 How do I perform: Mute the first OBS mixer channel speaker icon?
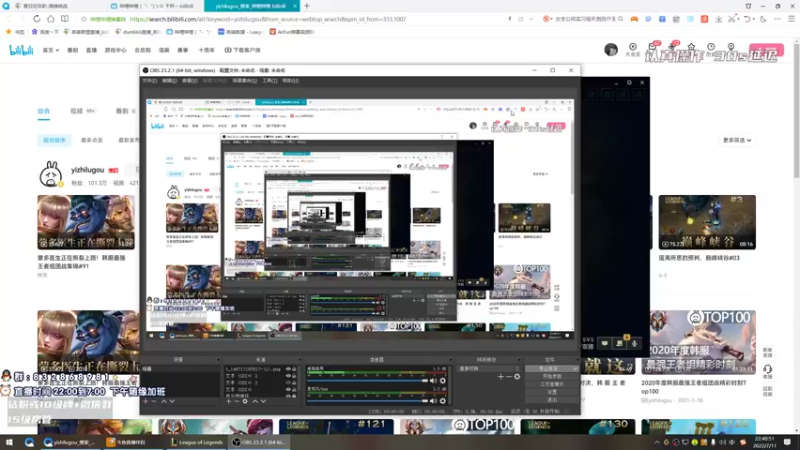click(434, 381)
